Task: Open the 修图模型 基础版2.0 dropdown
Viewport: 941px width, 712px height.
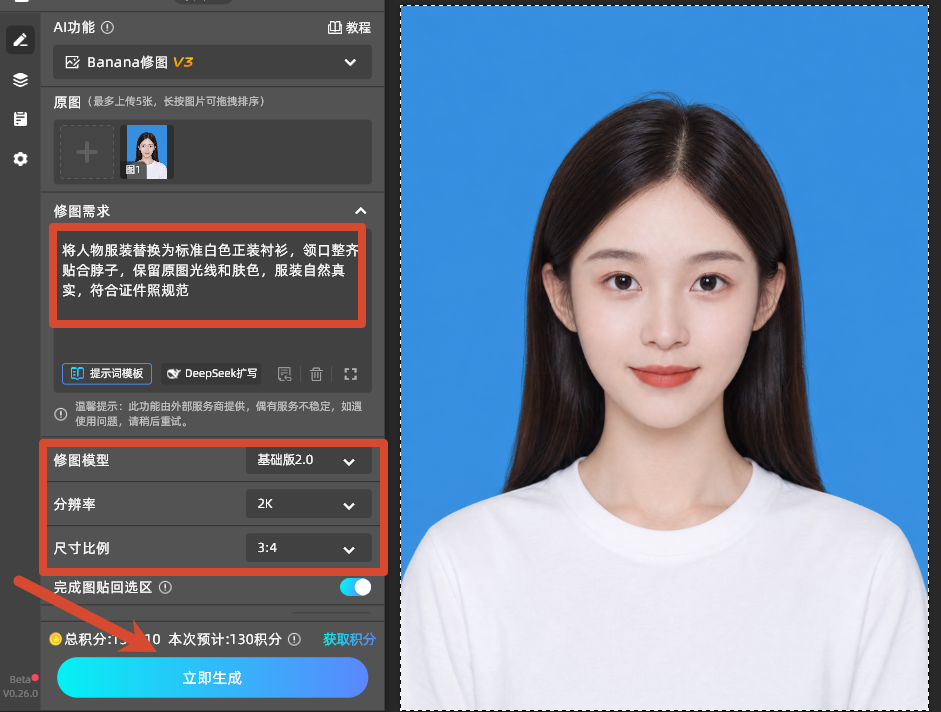Action: point(308,460)
